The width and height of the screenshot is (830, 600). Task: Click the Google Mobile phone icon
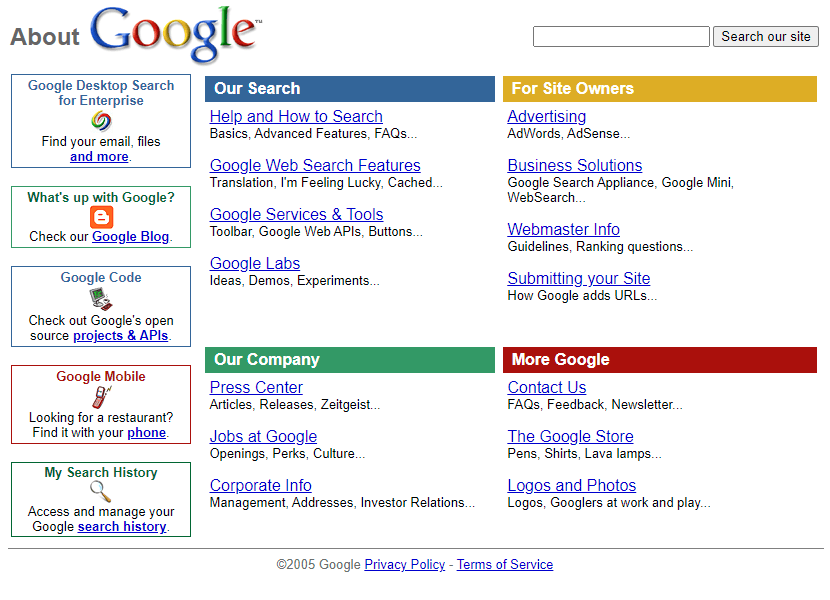click(x=101, y=397)
